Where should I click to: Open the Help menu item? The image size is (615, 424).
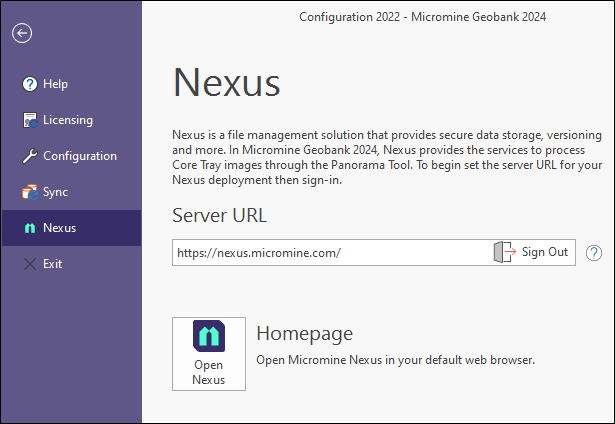(71, 84)
